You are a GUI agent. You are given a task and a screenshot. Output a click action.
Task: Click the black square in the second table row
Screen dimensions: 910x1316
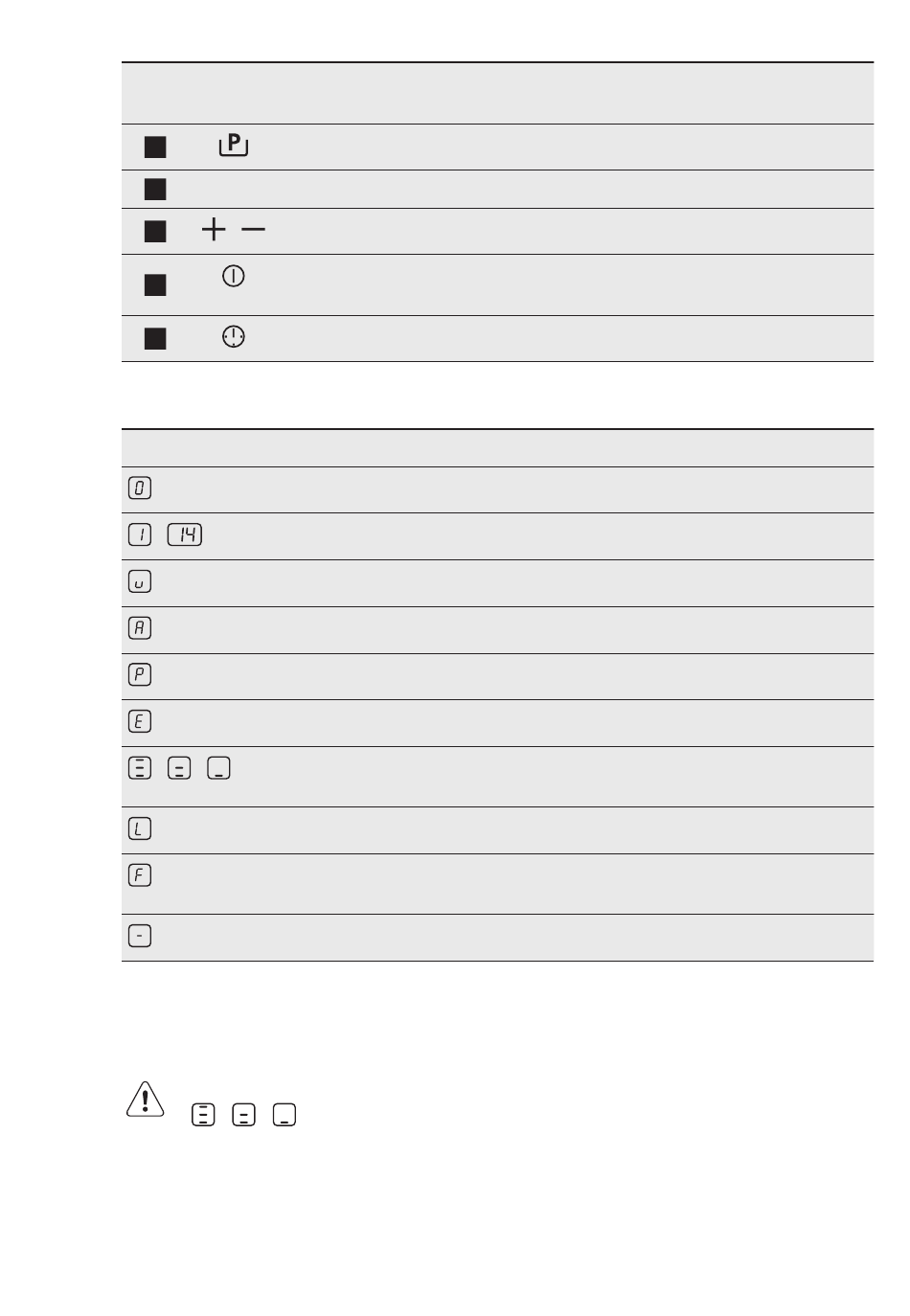[155, 189]
